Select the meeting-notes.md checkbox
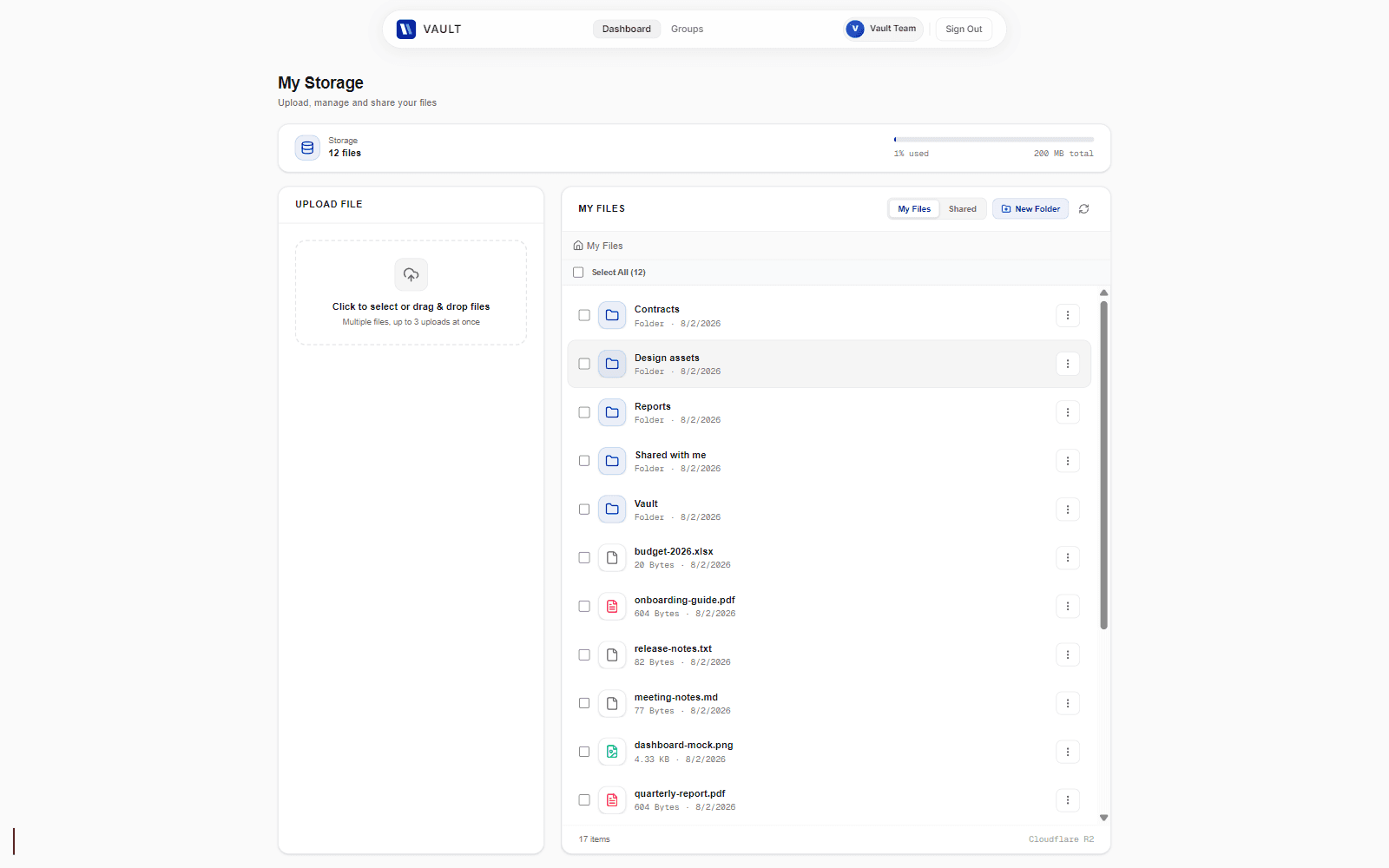 pyautogui.click(x=584, y=703)
